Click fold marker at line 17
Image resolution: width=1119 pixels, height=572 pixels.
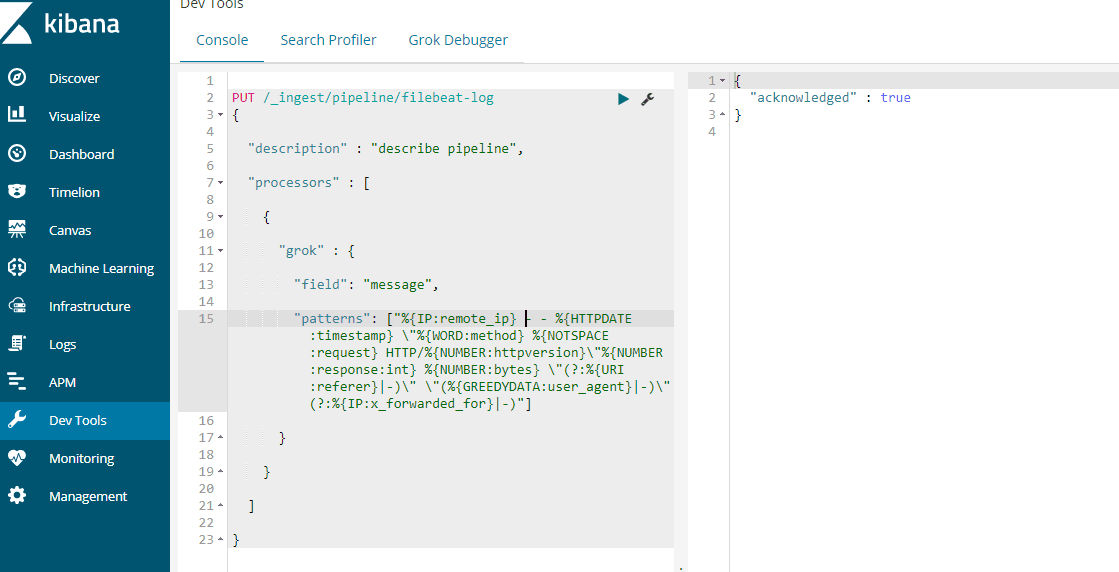(x=221, y=437)
